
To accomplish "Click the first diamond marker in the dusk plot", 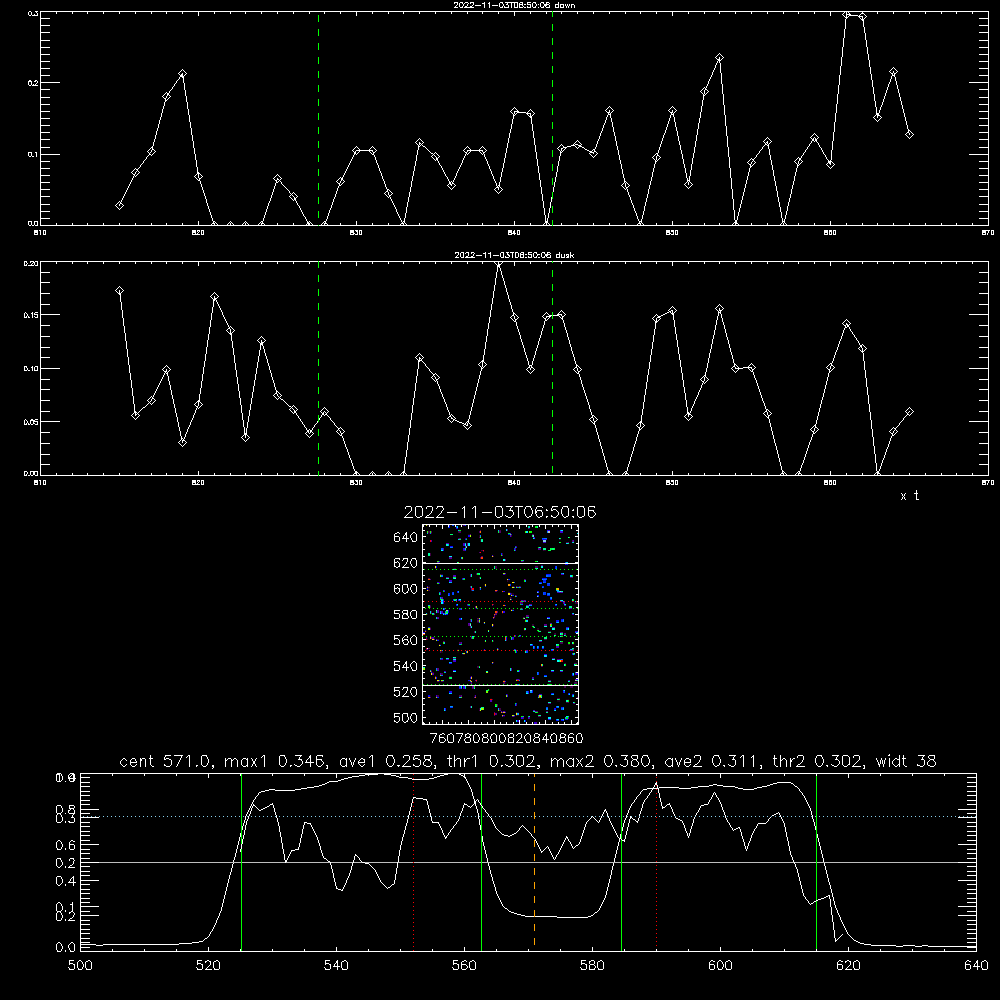I will click(x=119, y=291).
